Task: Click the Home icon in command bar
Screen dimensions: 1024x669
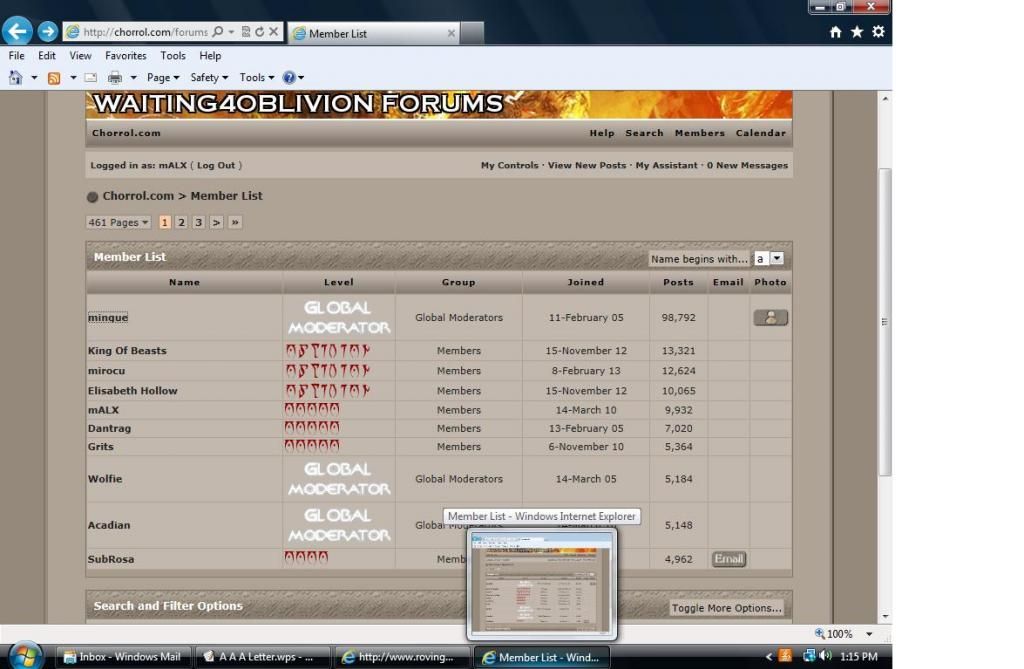Action: (16, 78)
